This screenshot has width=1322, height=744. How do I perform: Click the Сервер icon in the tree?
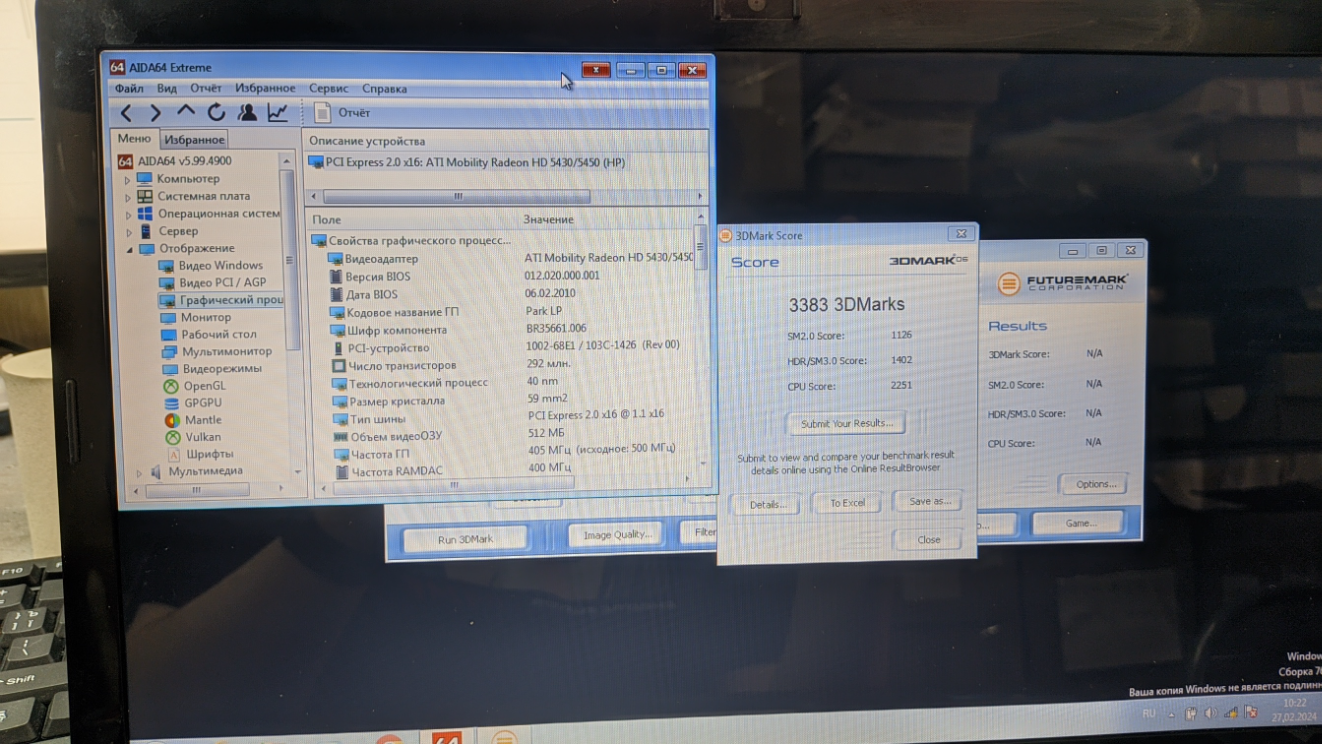click(145, 231)
